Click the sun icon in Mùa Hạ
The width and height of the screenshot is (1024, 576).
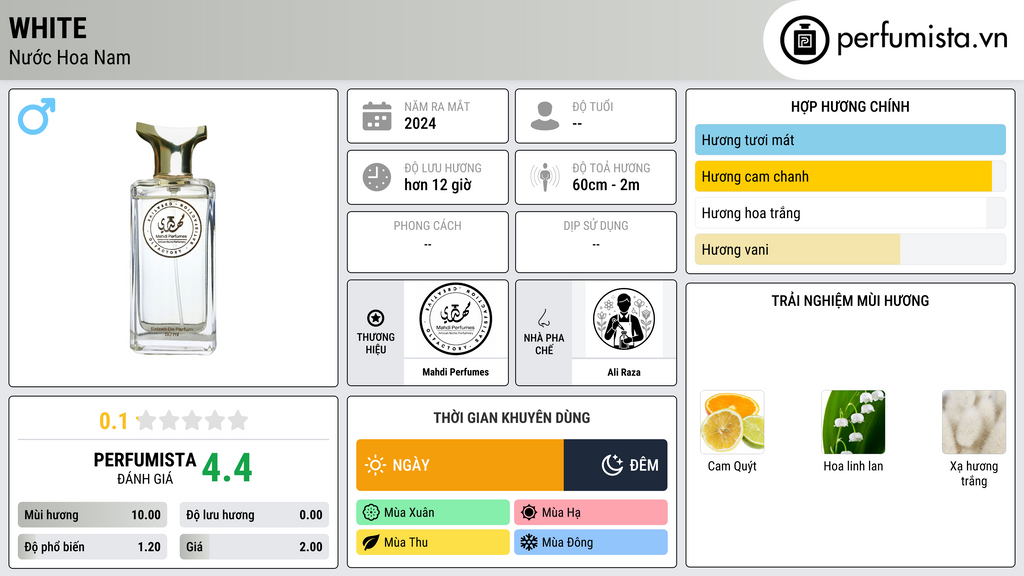click(x=529, y=513)
